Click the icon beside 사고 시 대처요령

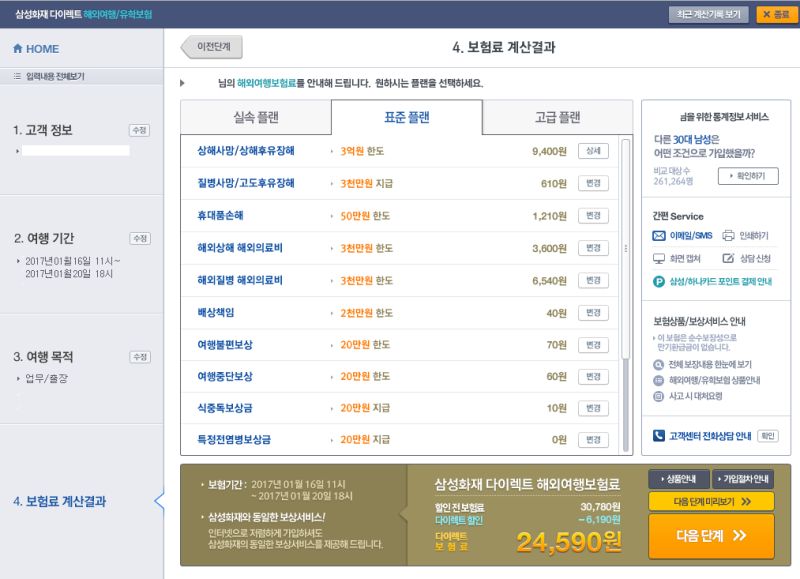659,396
